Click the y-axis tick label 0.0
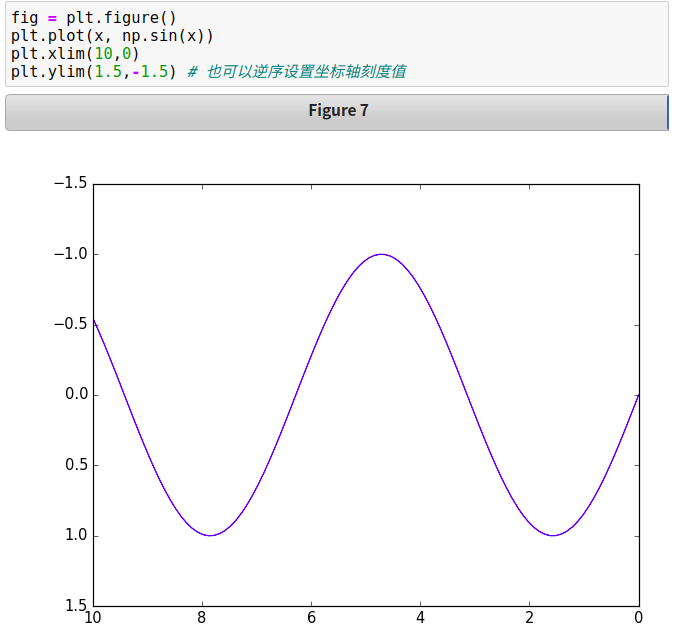This screenshot has width=674, height=636. (x=77, y=394)
